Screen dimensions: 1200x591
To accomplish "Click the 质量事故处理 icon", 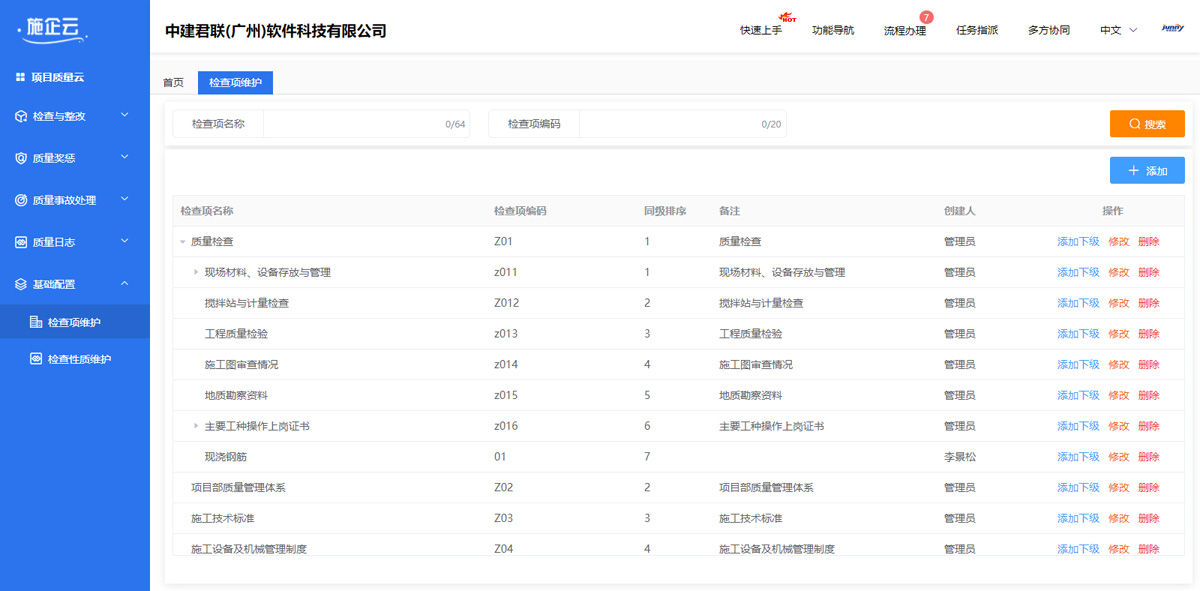I will [21, 200].
